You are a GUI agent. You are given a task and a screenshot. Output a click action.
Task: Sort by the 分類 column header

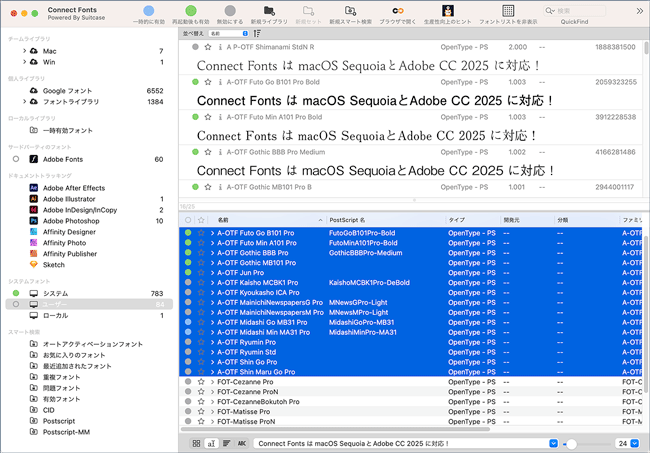(587, 220)
